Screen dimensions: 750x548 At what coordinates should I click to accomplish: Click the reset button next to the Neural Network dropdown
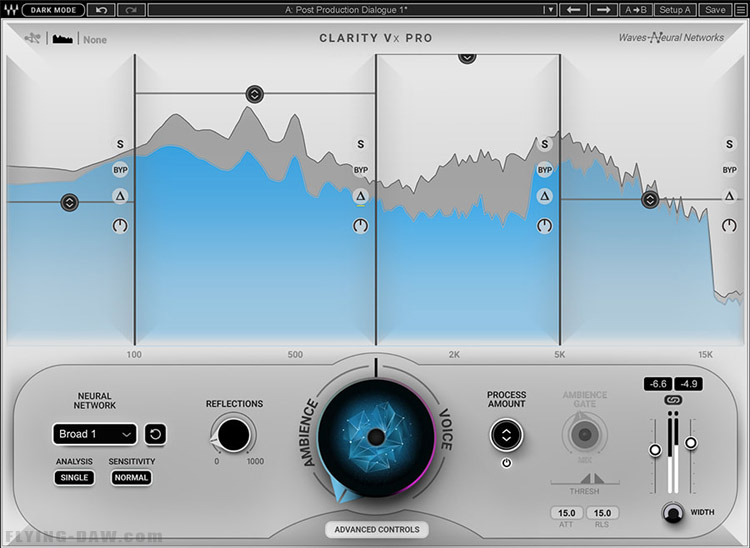tap(155, 434)
